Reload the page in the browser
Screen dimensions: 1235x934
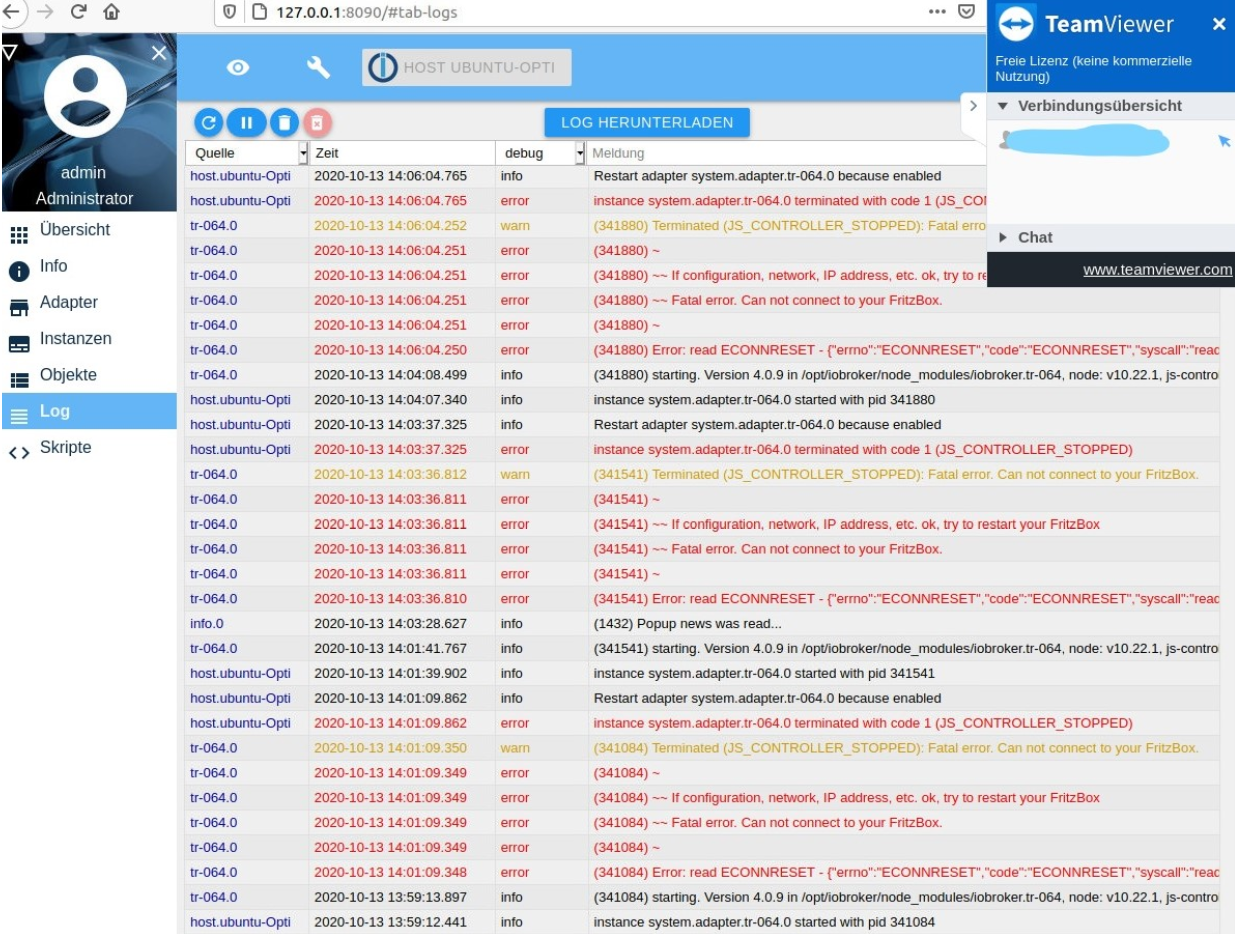pos(79,10)
